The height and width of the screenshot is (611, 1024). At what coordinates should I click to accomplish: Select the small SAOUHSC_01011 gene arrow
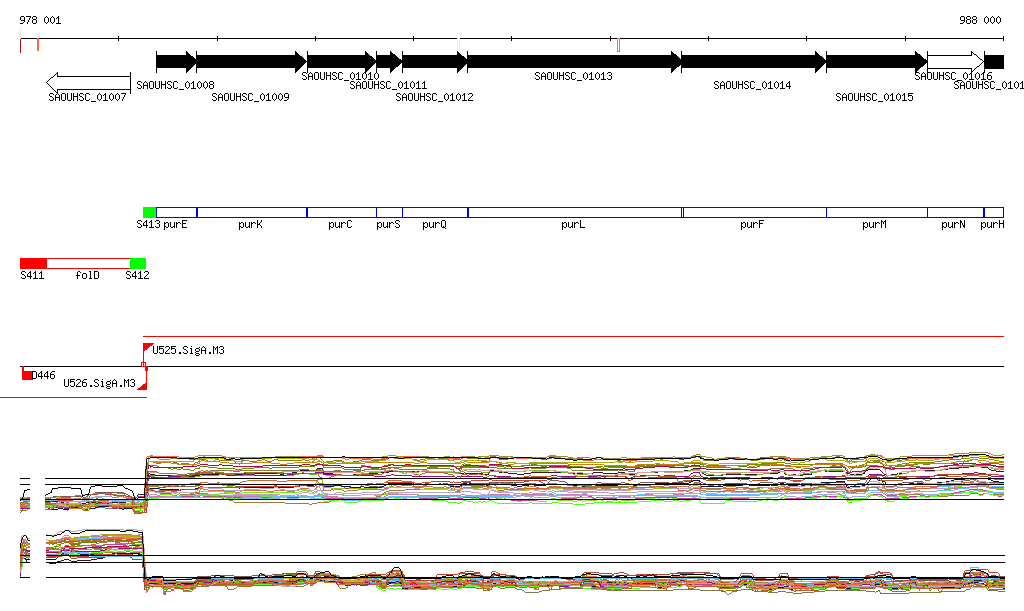tap(388, 62)
